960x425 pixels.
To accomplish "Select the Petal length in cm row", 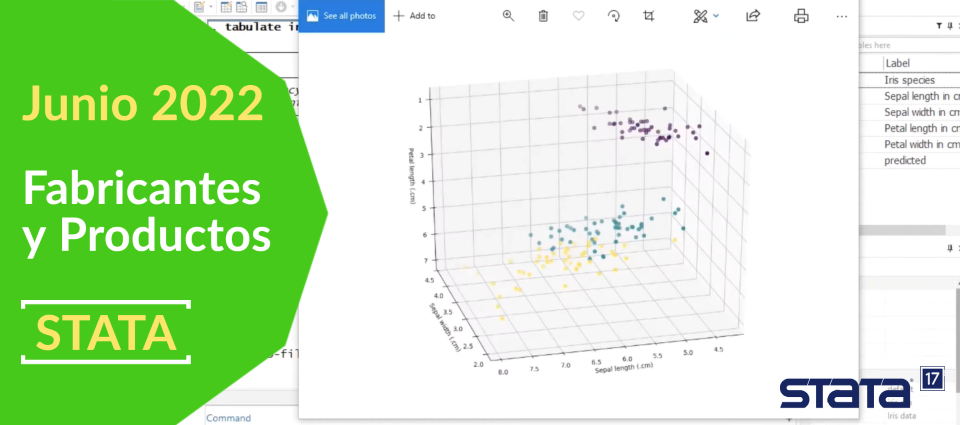I will pos(910,128).
